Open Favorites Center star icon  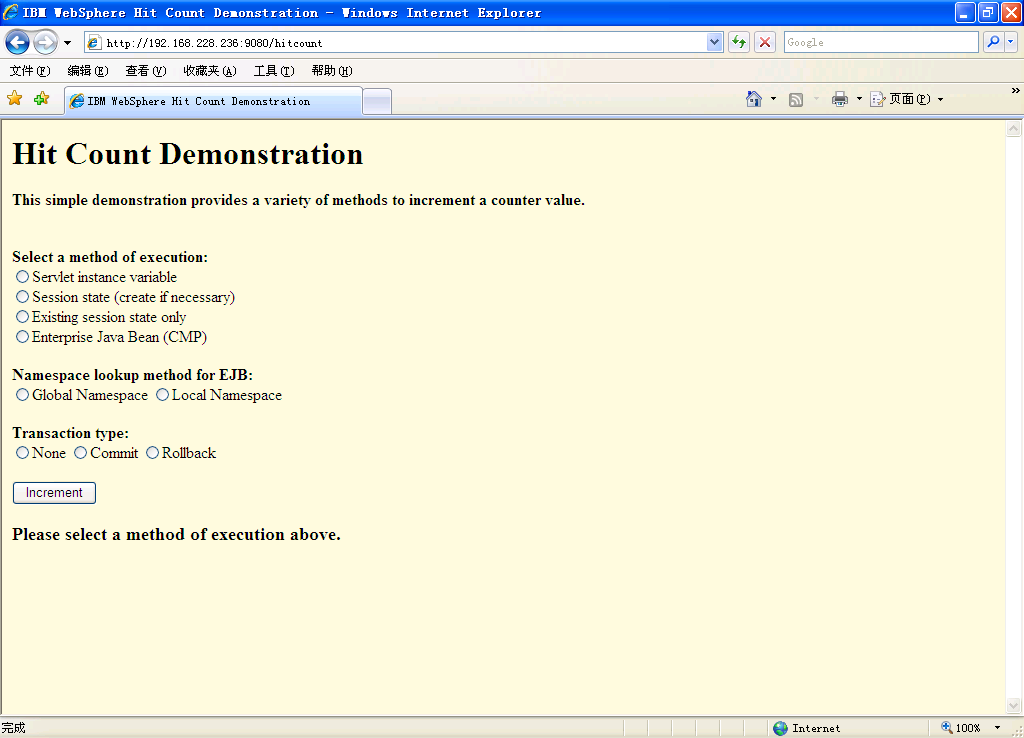[x=15, y=98]
